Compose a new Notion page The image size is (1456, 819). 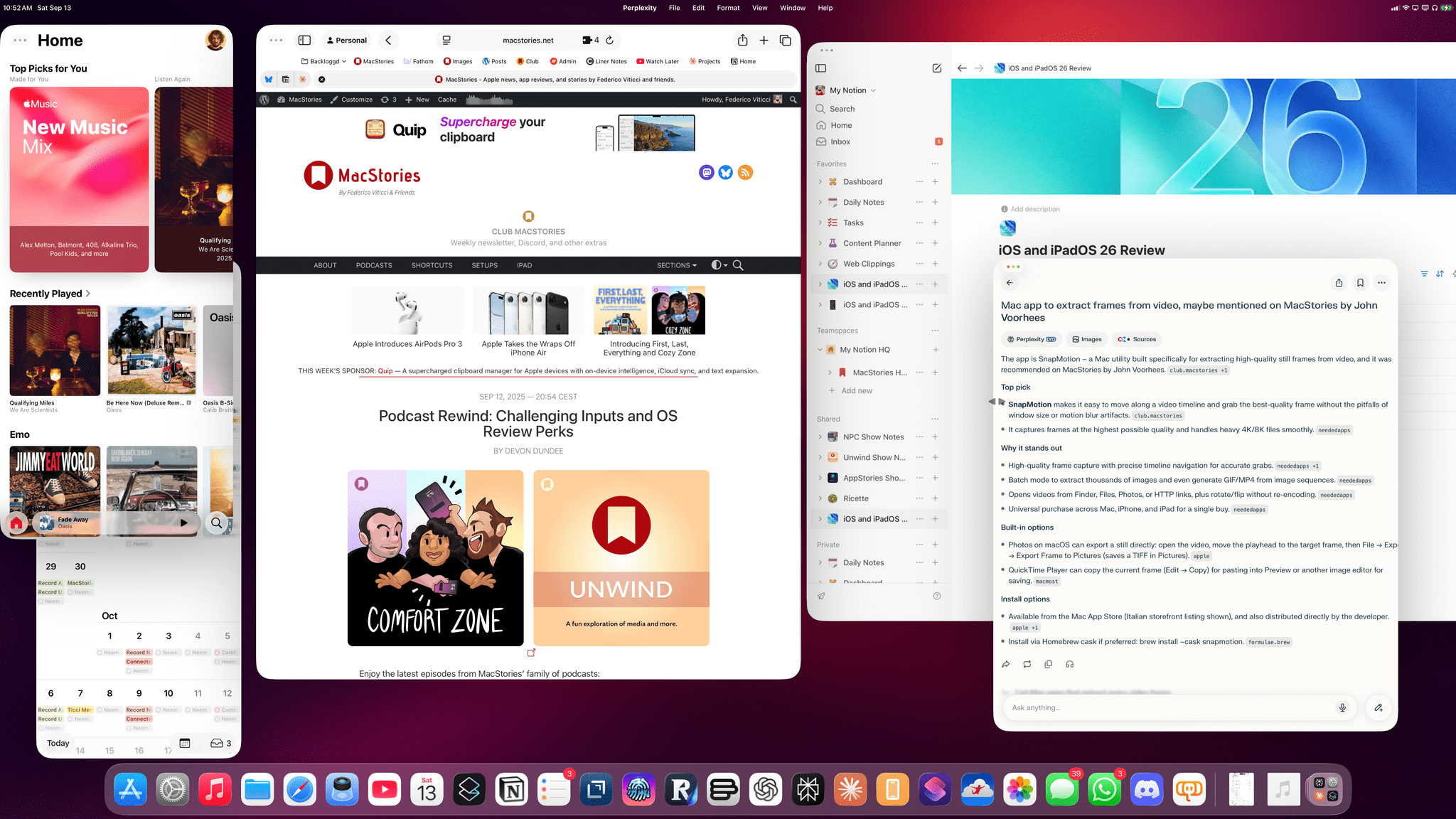tap(936, 68)
